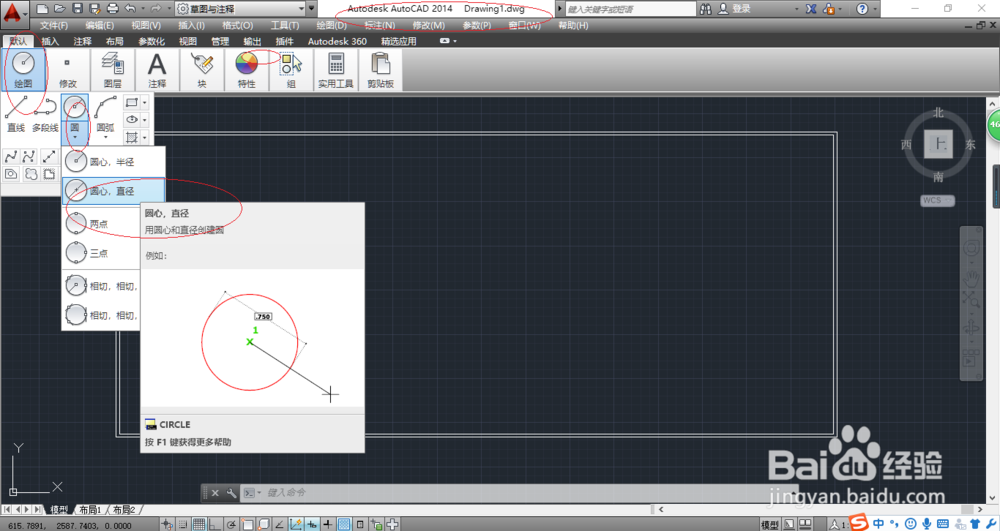Click the binoculars search icon

coord(705,9)
